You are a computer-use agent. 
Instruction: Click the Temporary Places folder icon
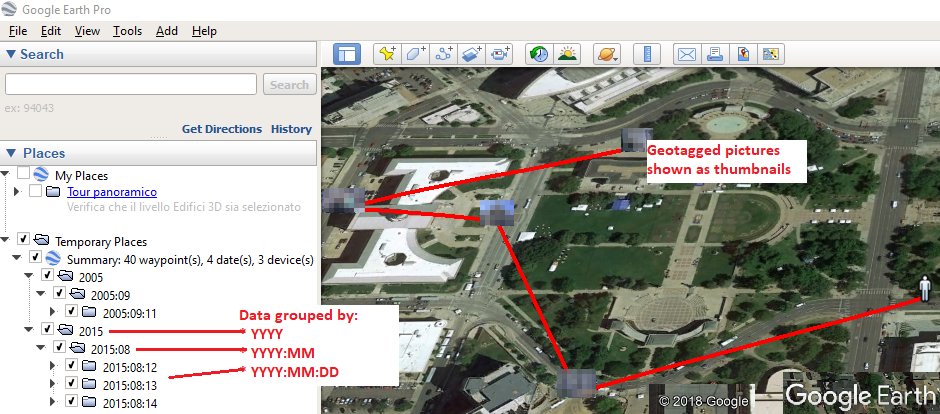pos(41,241)
